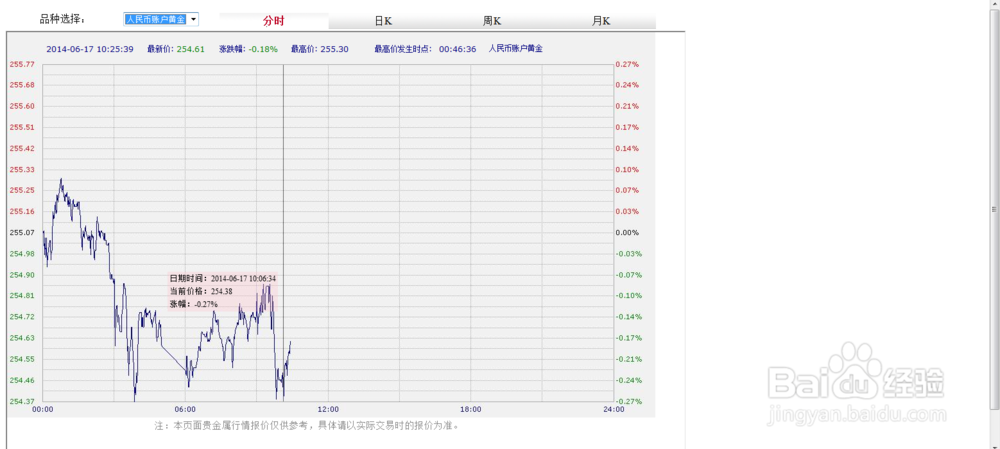
Task: Click the tooltip date line 2014-06-17 10:06:34
Action: pos(222,279)
